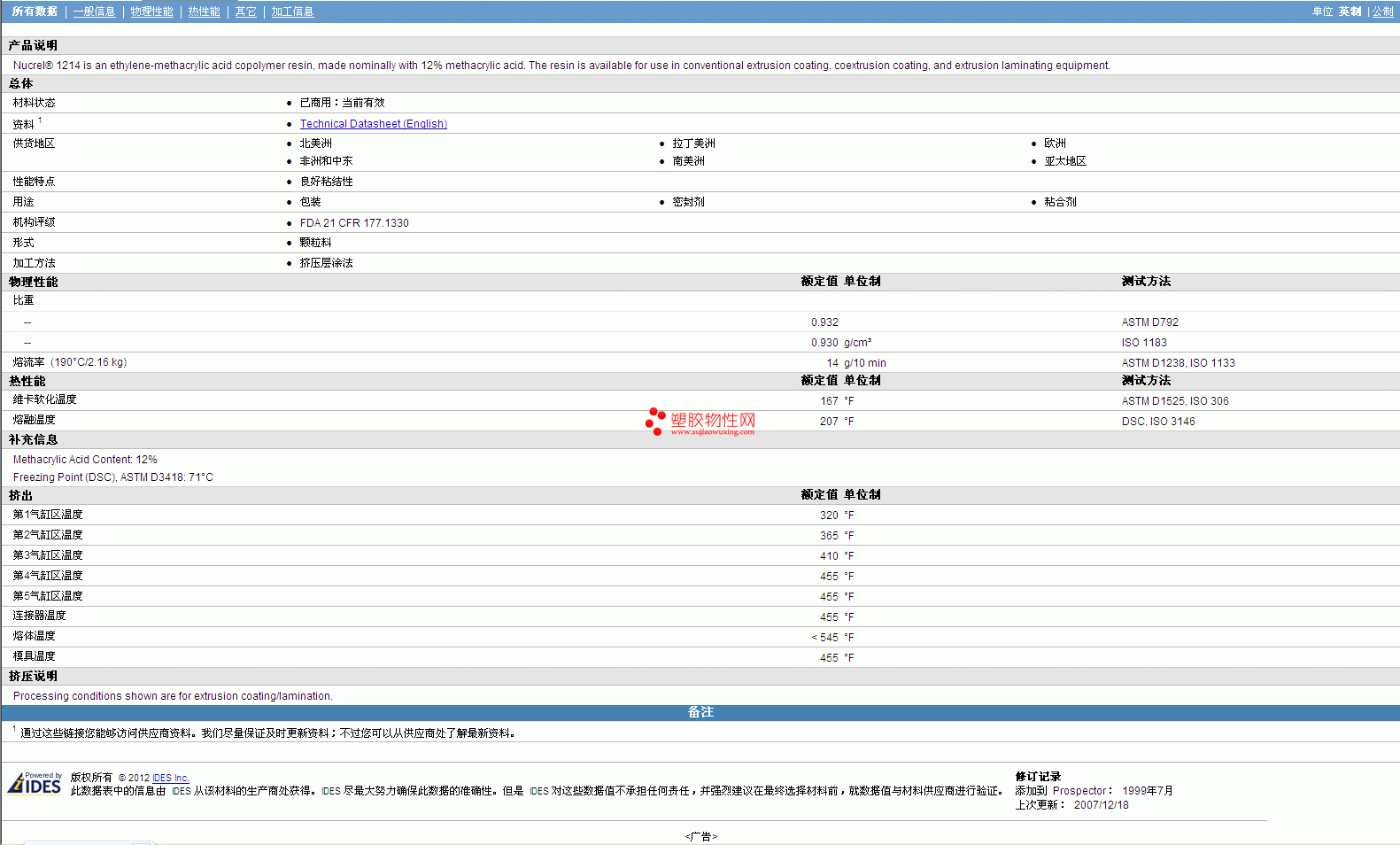
Task: Open the 其它 tab
Action: [245, 12]
